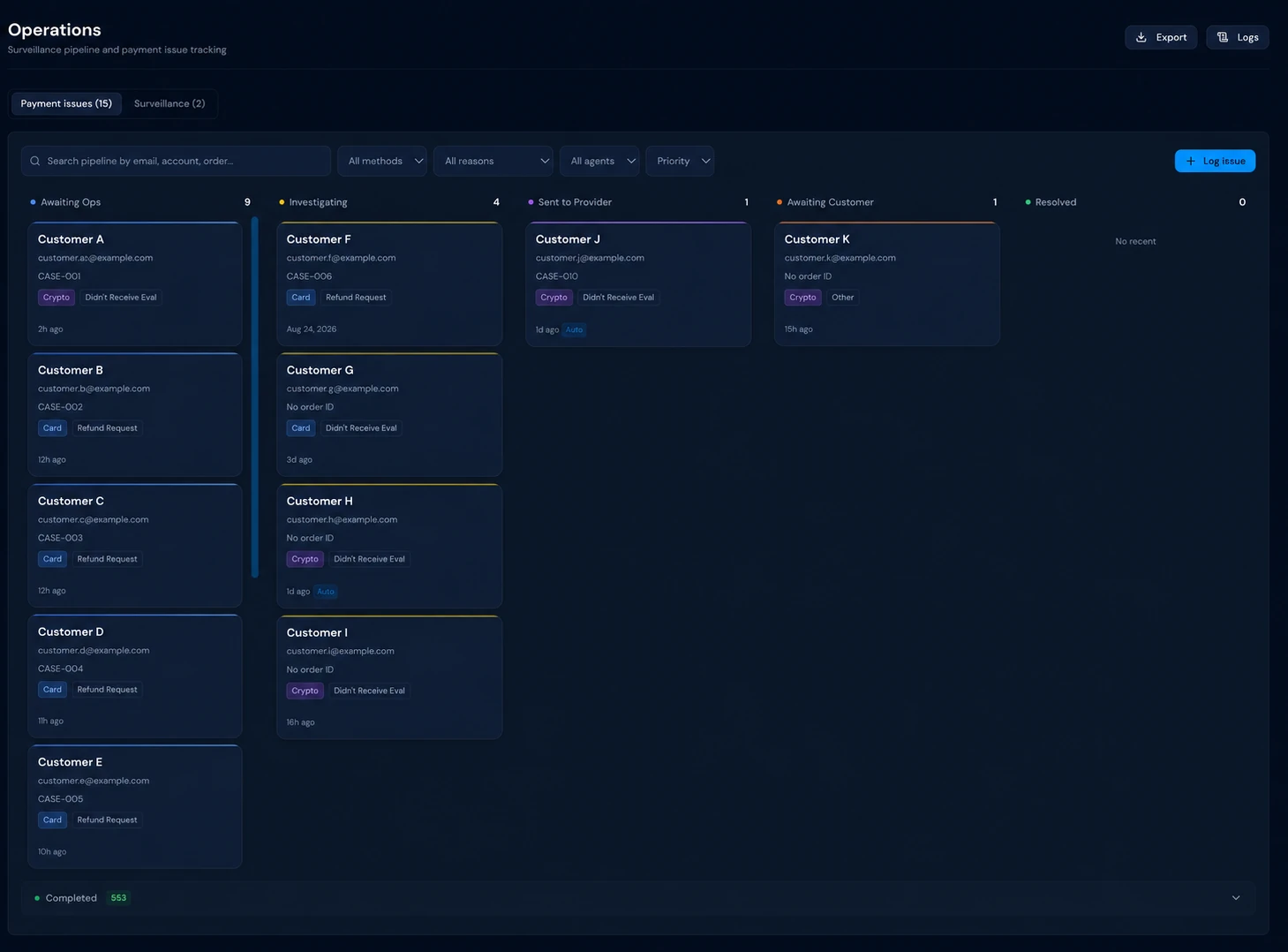The width and height of the screenshot is (1288, 952).
Task: Click the Auto badge on Customer H
Action: 326,592
